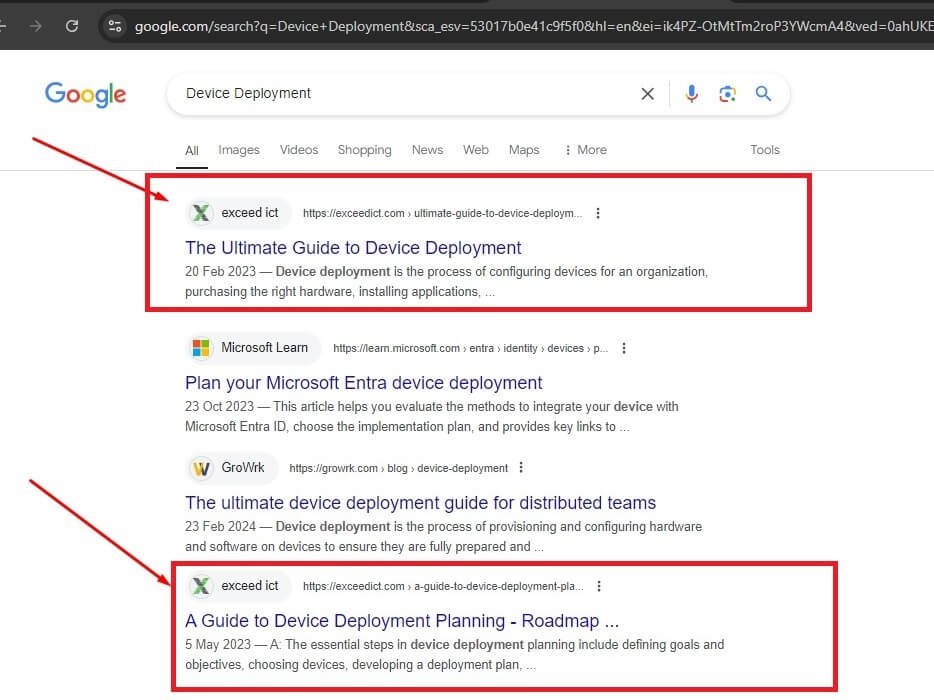Click exceed ict favicon on Deployment Planning result

click(x=201, y=586)
